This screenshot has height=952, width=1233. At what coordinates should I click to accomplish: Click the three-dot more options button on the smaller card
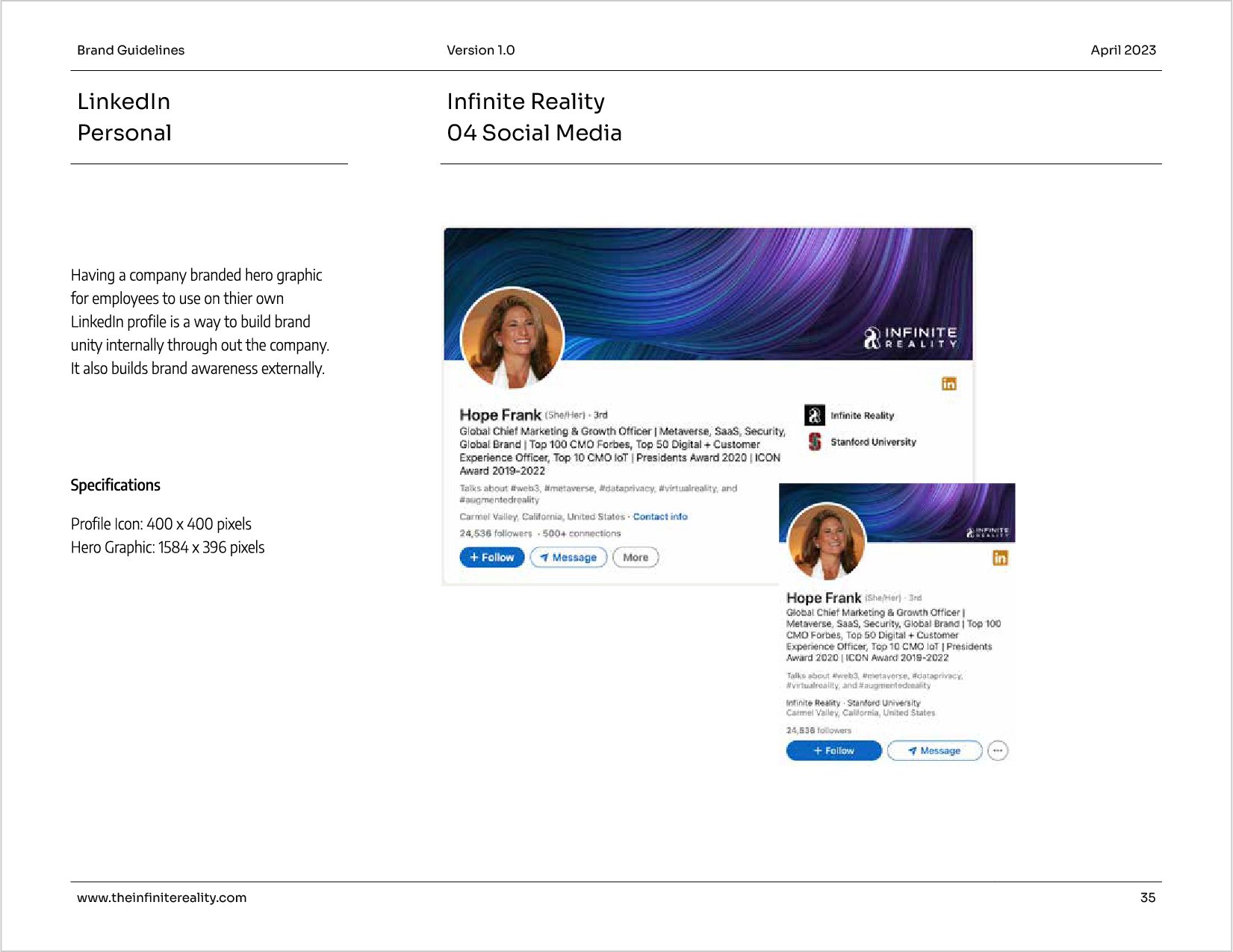pos(998,751)
